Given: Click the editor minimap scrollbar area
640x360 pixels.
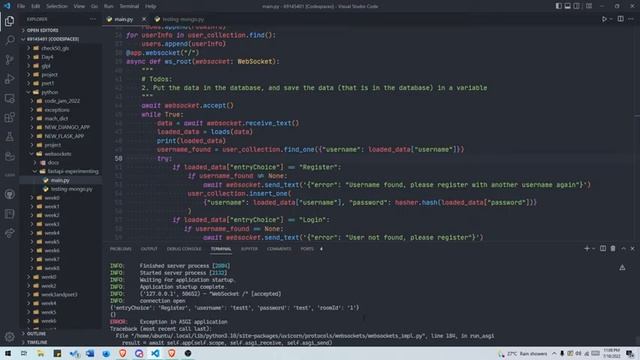Looking at the screenshot, I should [637, 133].
